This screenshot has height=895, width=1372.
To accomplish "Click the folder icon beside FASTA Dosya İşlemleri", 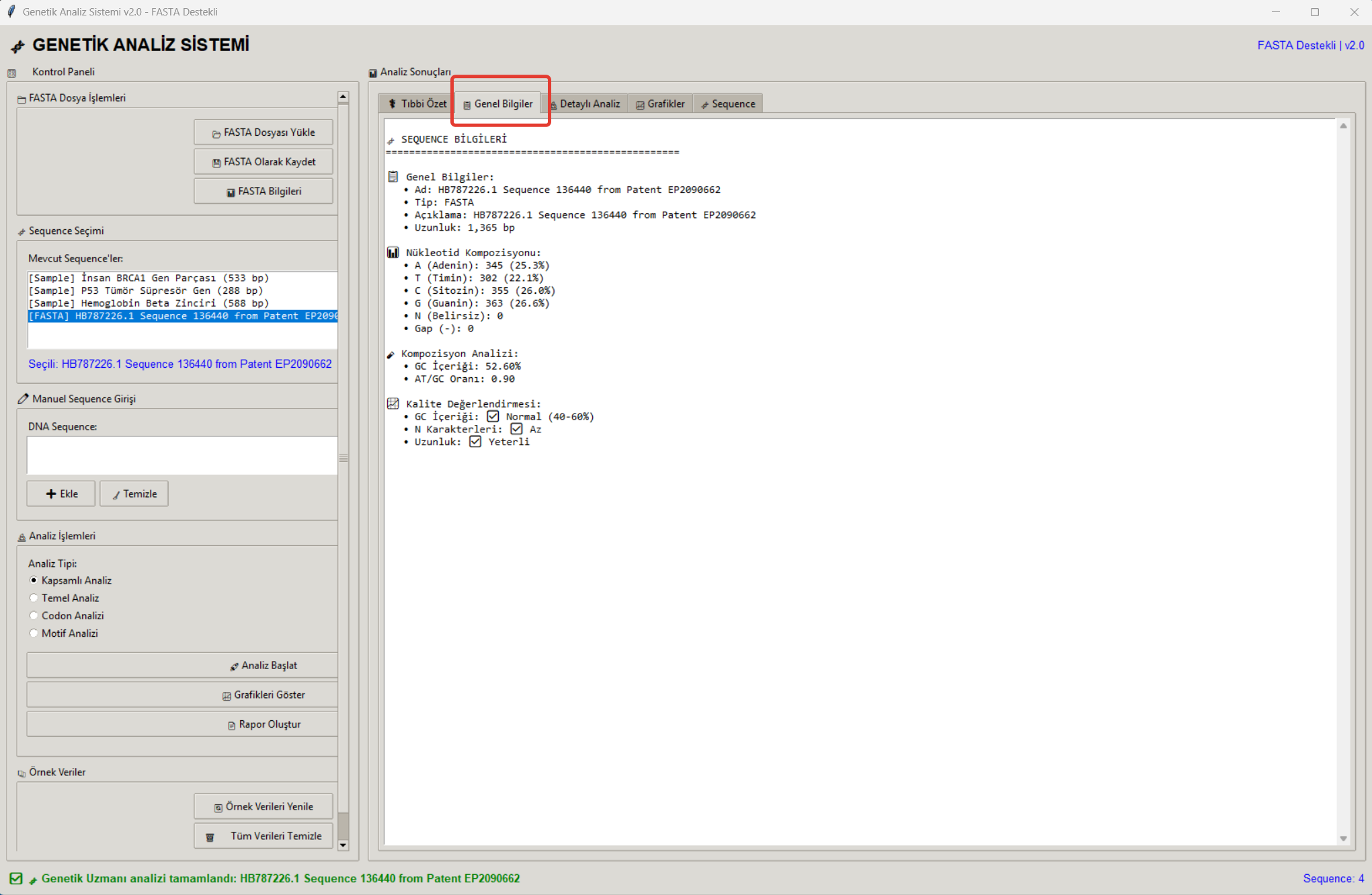I will 22,99.
